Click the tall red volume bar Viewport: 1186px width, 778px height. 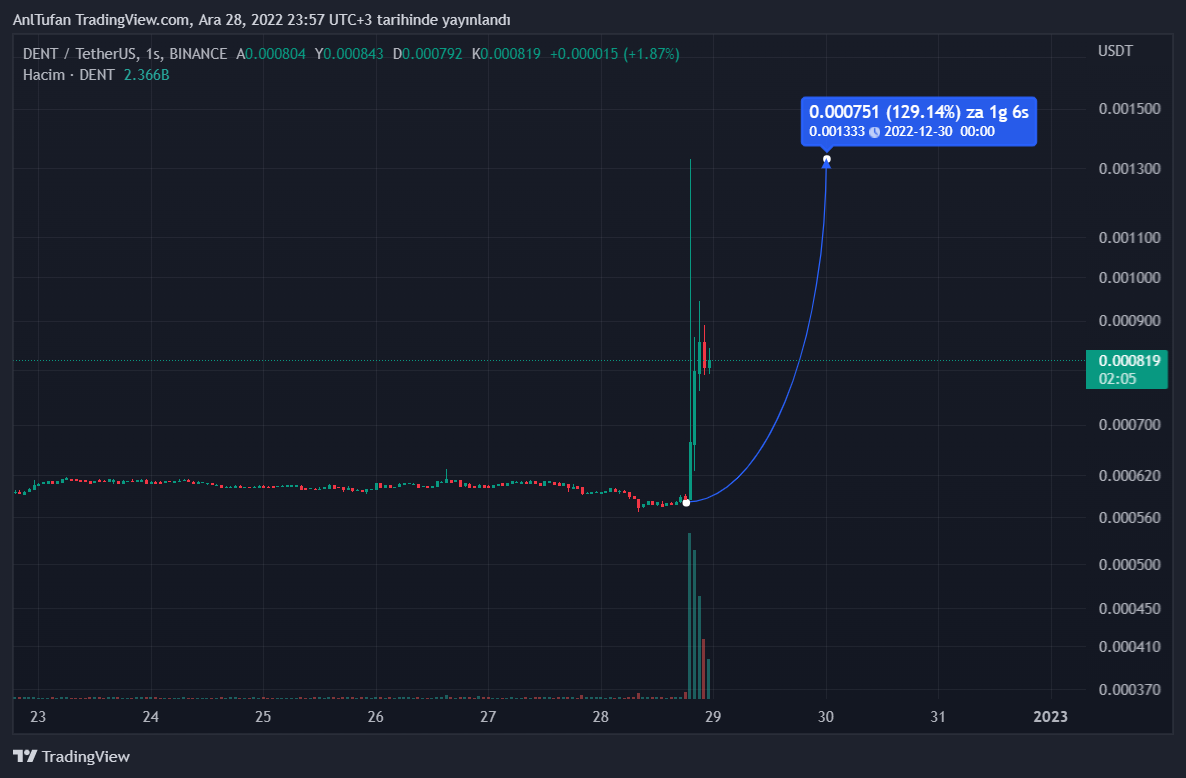click(704, 668)
